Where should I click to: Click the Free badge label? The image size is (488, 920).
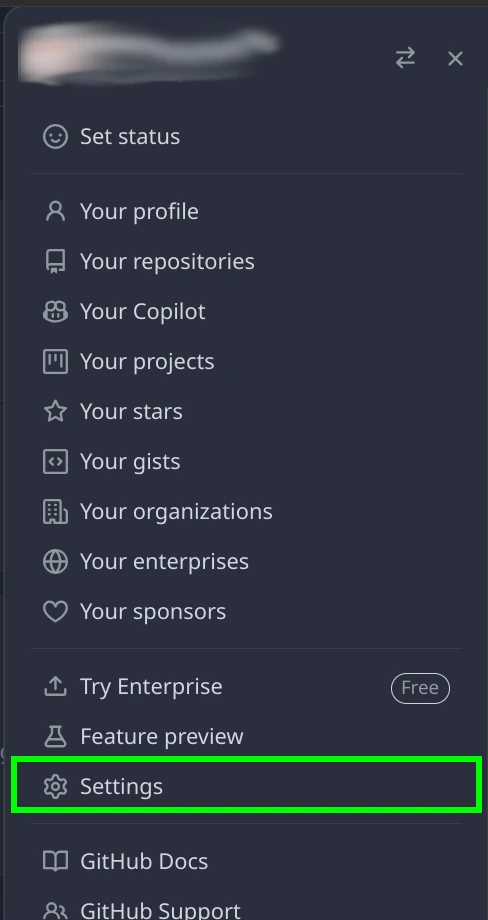(420, 688)
